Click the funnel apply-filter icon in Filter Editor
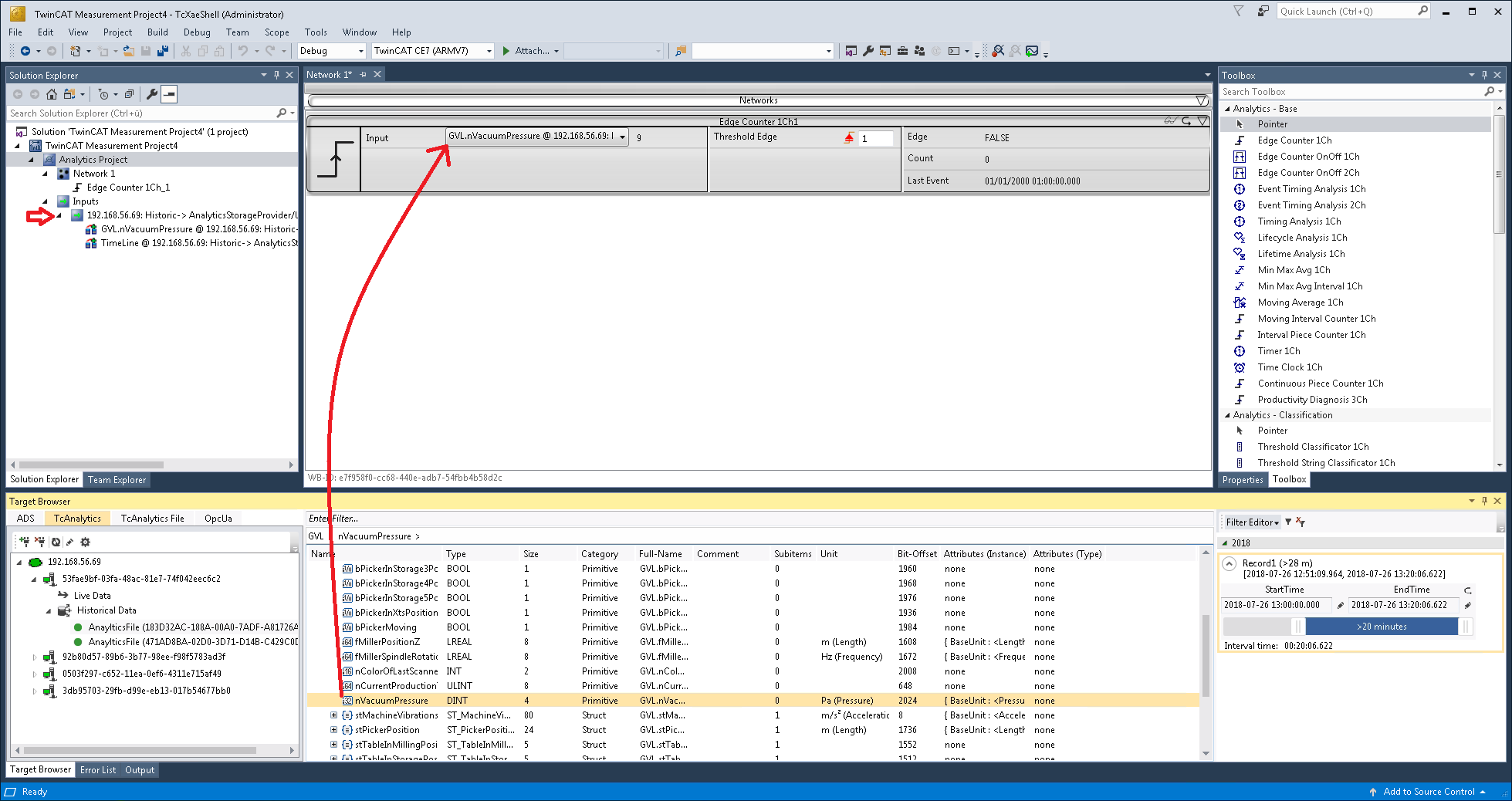This screenshot has height=801, width=1512. 1288,522
